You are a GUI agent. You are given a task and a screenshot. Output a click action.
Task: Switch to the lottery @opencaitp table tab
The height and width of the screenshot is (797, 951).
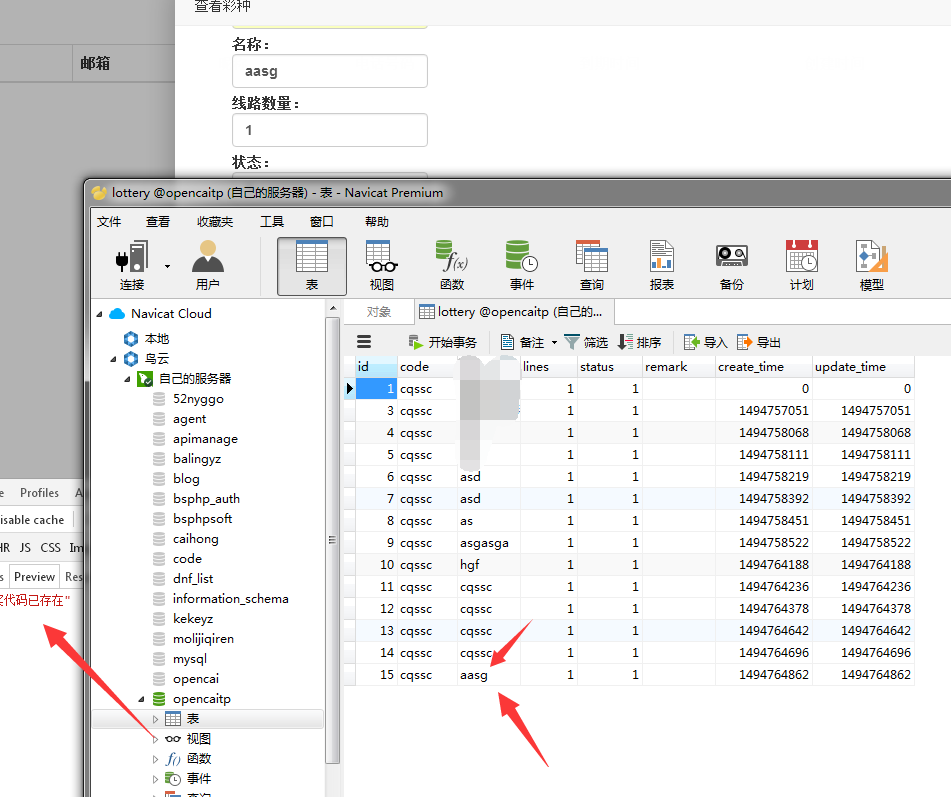pyautogui.click(x=514, y=312)
